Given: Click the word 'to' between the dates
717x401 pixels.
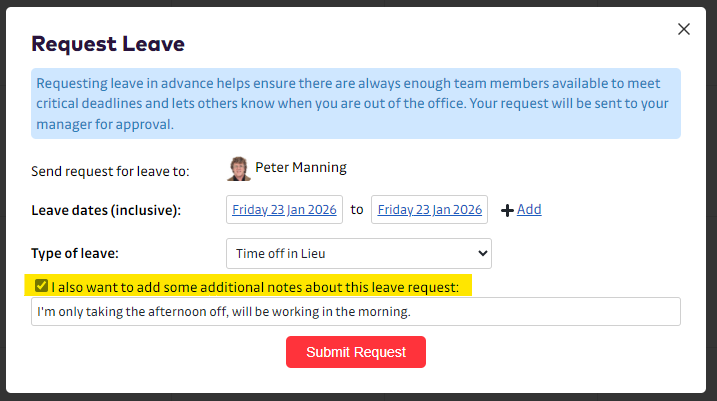Looking at the screenshot, I should tap(357, 210).
